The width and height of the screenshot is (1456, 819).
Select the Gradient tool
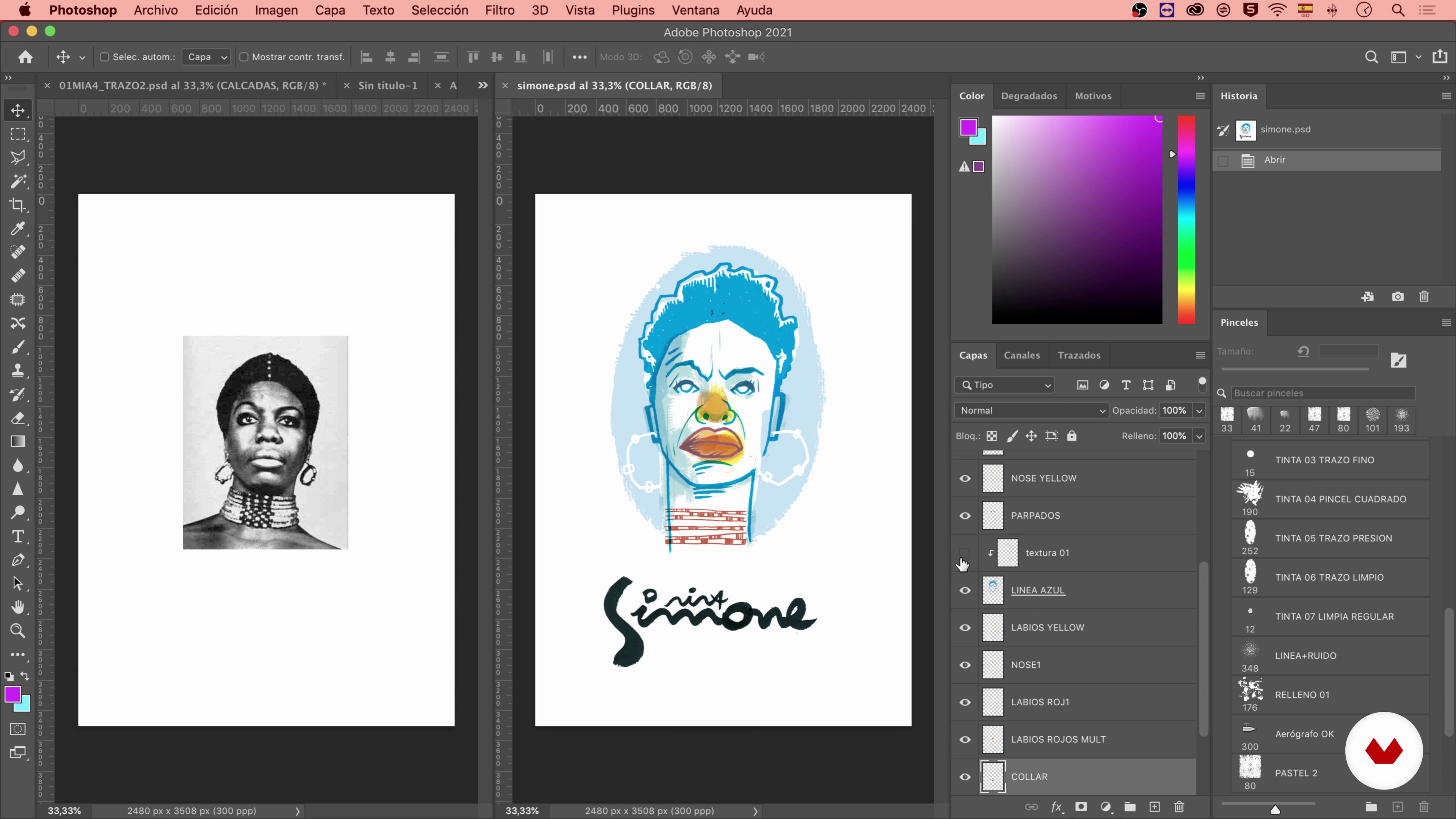point(17,441)
